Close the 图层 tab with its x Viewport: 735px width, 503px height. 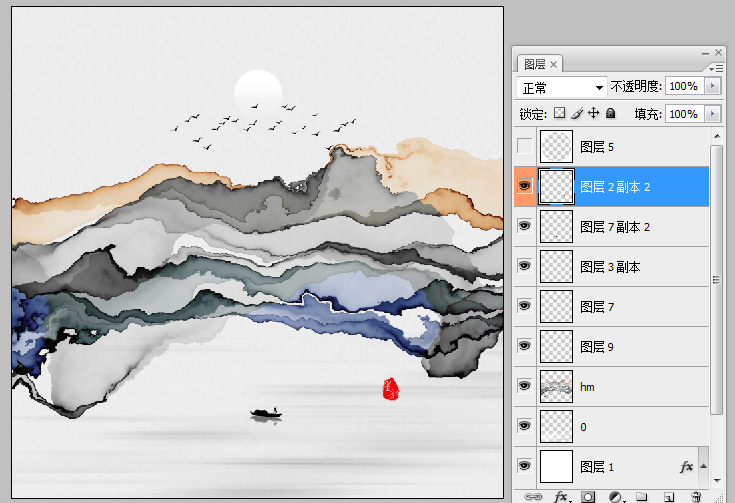click(x=554, y=64)
